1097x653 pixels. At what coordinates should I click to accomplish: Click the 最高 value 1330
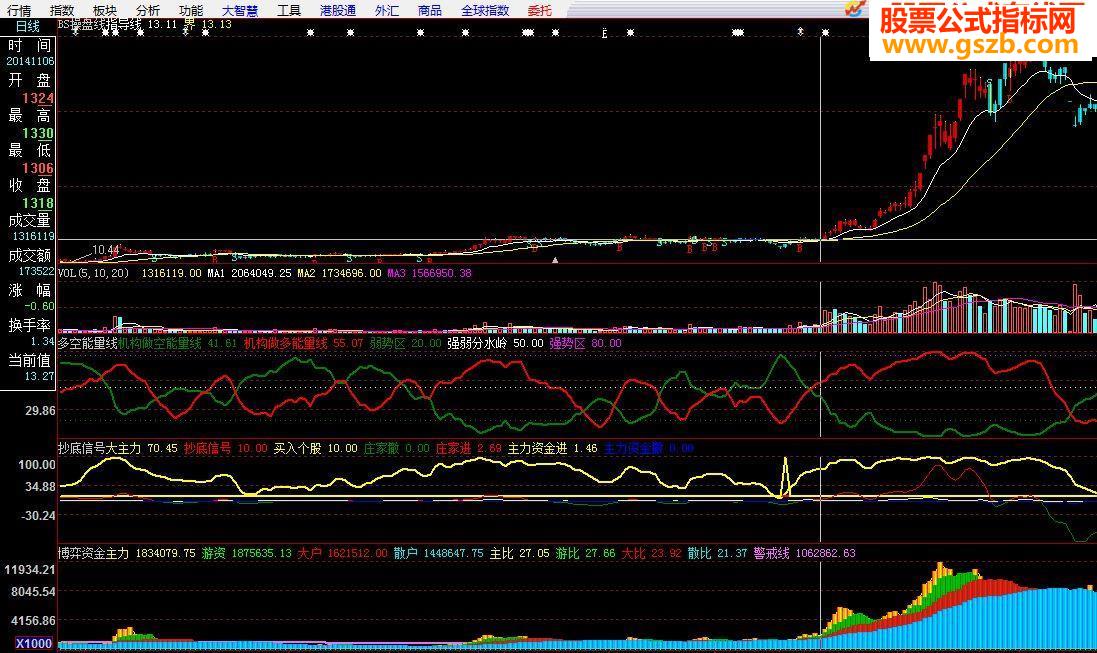[x=38, y=134]
